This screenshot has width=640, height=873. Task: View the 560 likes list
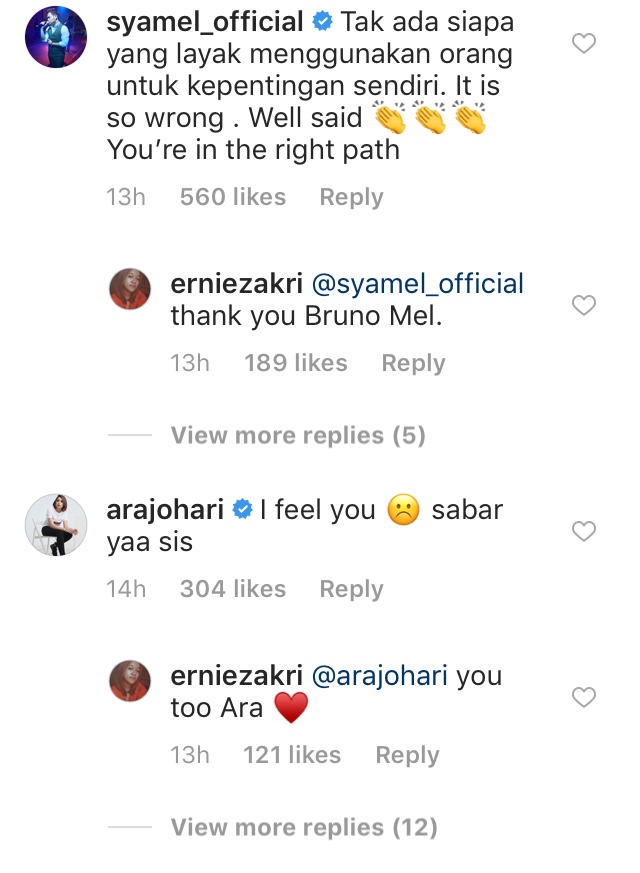[232, 198]
